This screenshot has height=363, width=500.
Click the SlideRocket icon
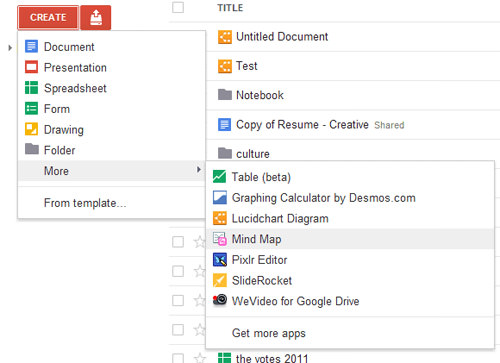click(x=220, y=280)
